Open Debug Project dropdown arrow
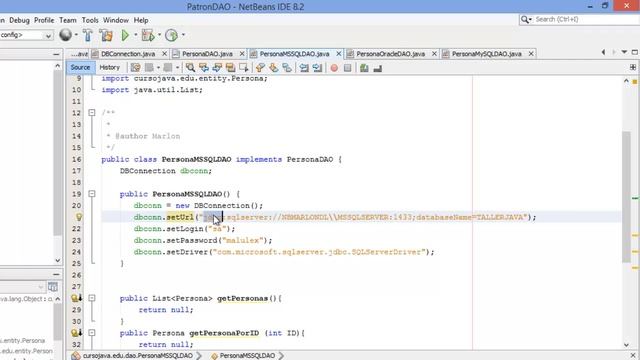Image resolution: width=640 pixels, height=360 pixels. [159, 35]
